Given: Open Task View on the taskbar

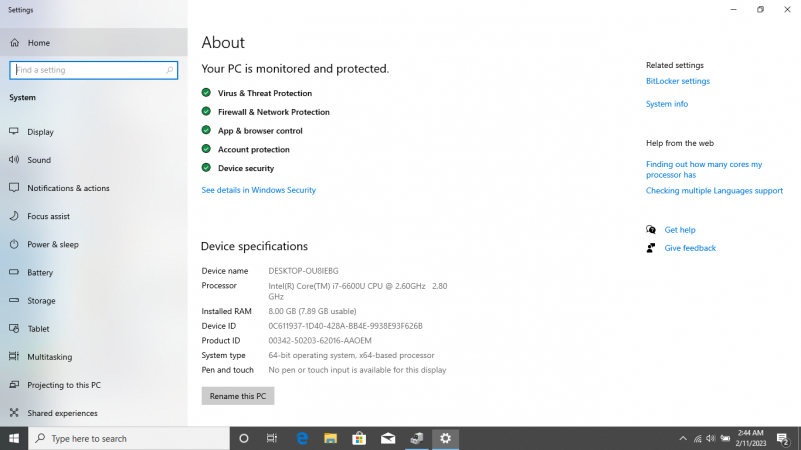Looking at the screenshot, I should [x=272, y=438].
